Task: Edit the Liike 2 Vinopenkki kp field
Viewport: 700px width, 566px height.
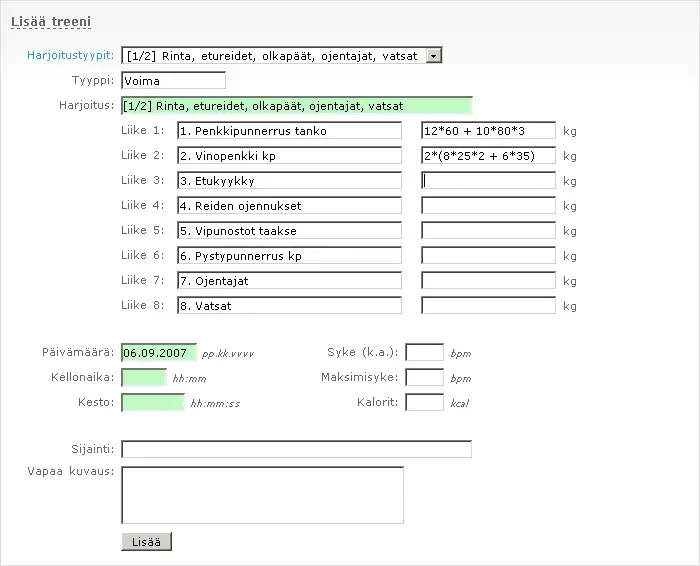Action: coord(289,156)
